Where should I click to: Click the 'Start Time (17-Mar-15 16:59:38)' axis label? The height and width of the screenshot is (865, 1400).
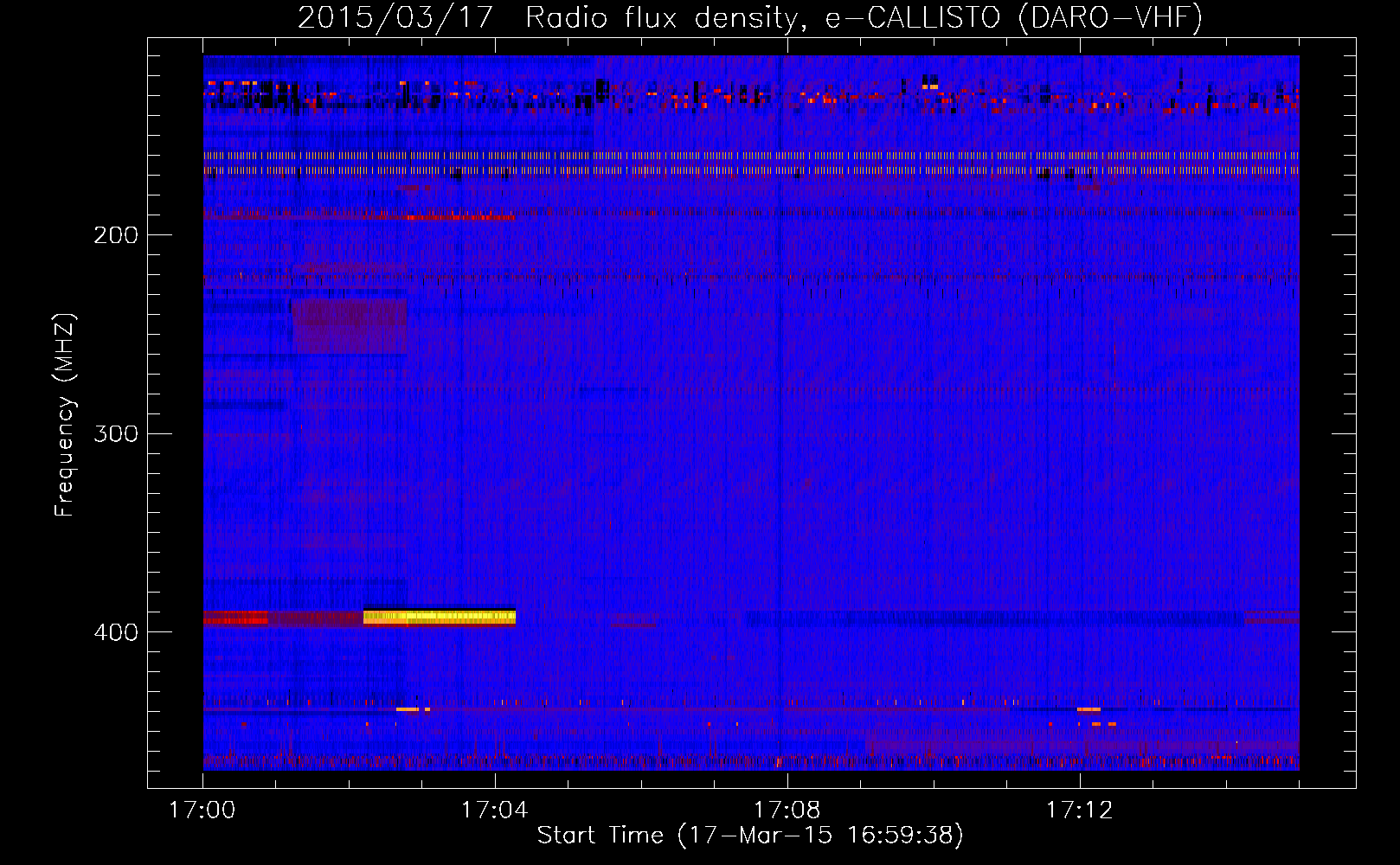click(x=750, y=836)
